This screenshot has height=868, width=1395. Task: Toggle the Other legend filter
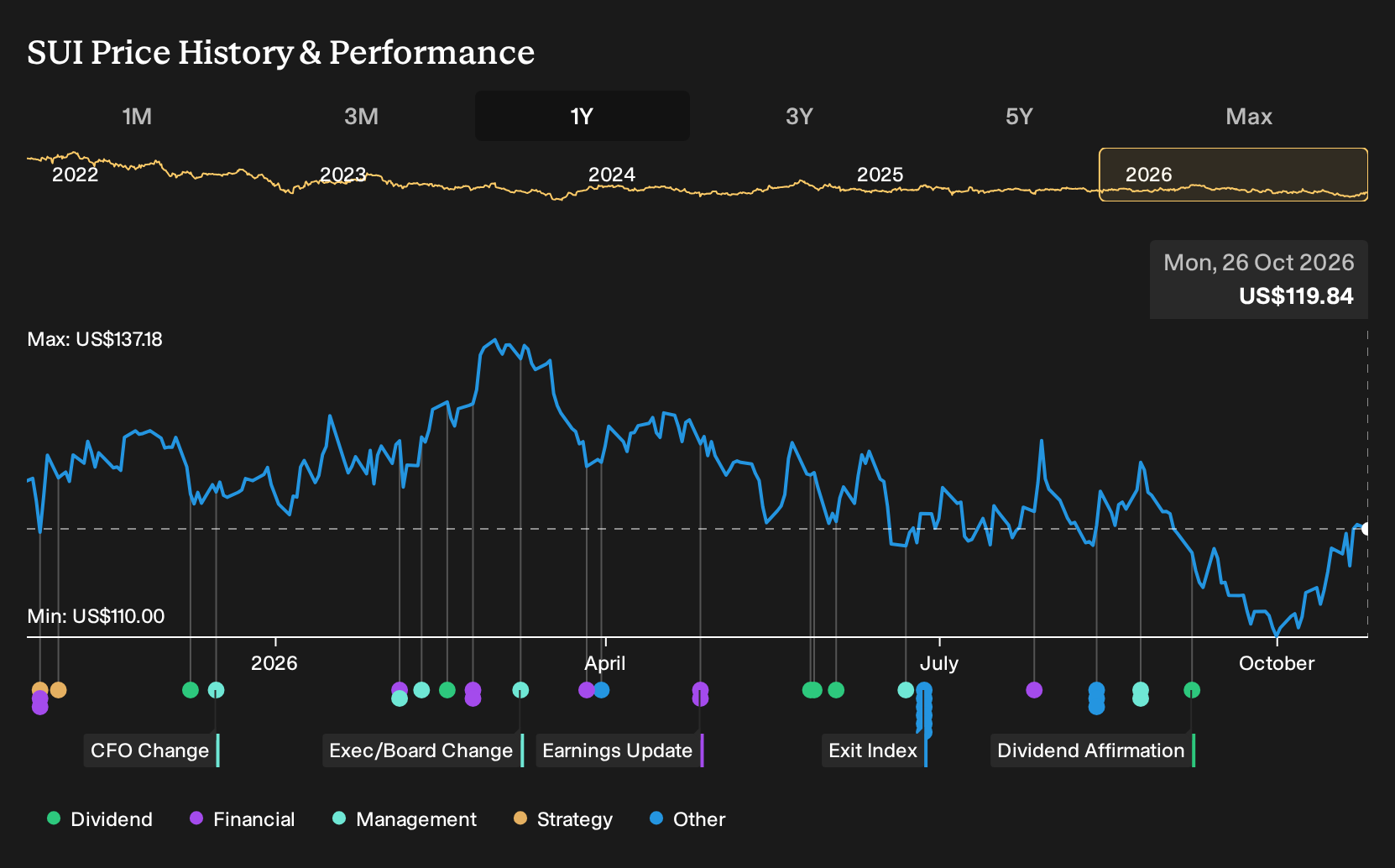tap(687, 819)
